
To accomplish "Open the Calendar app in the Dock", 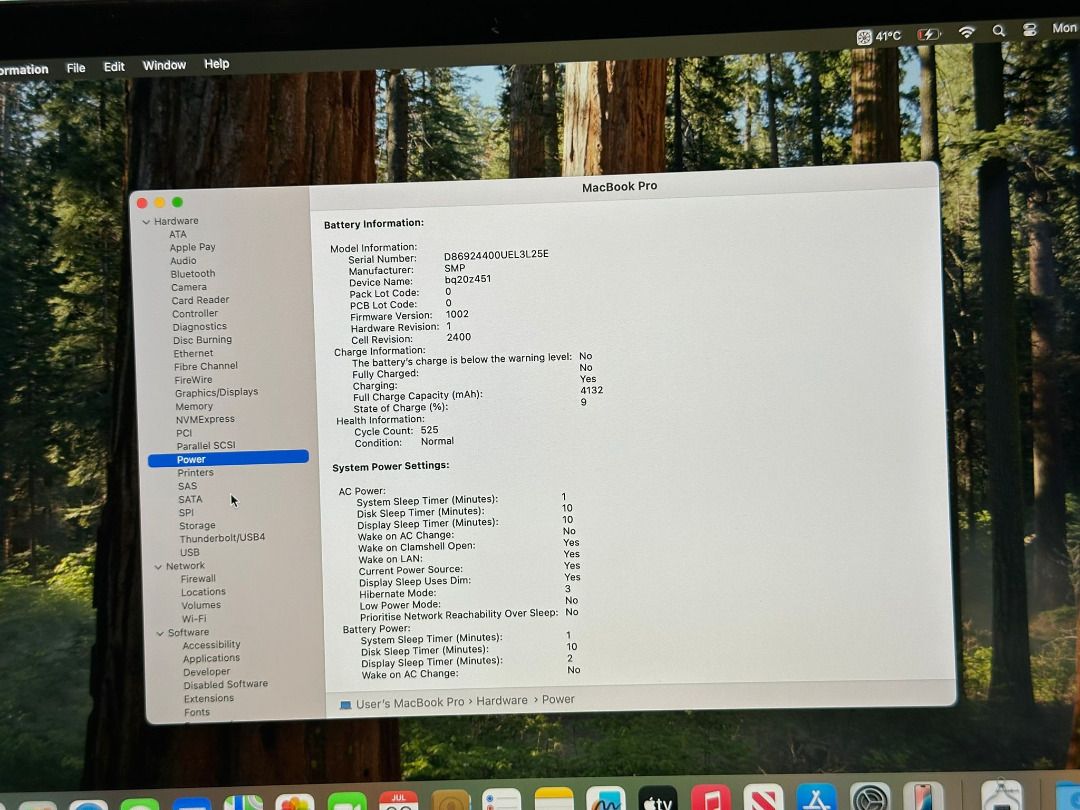I will click(398, 801).
